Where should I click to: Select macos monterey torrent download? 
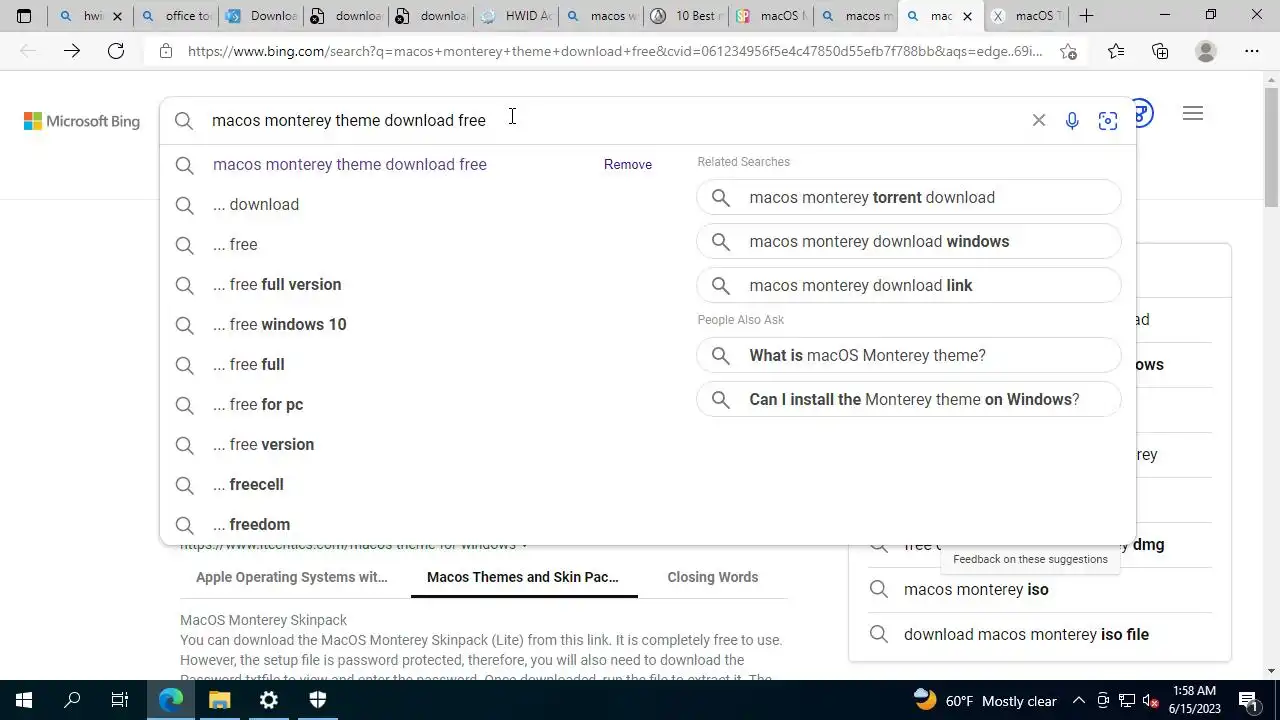(909, 197)
